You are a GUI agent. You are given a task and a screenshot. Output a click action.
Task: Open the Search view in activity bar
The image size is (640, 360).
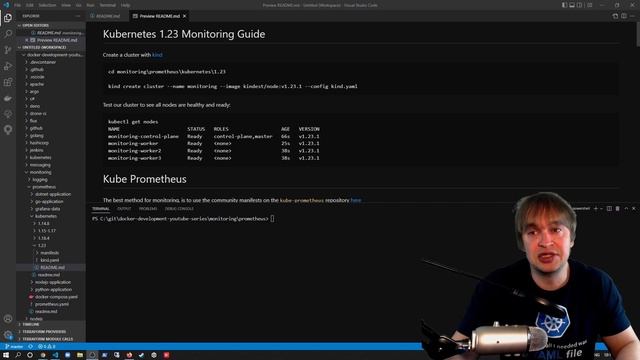pyautogui.click(x=8, y=34)
